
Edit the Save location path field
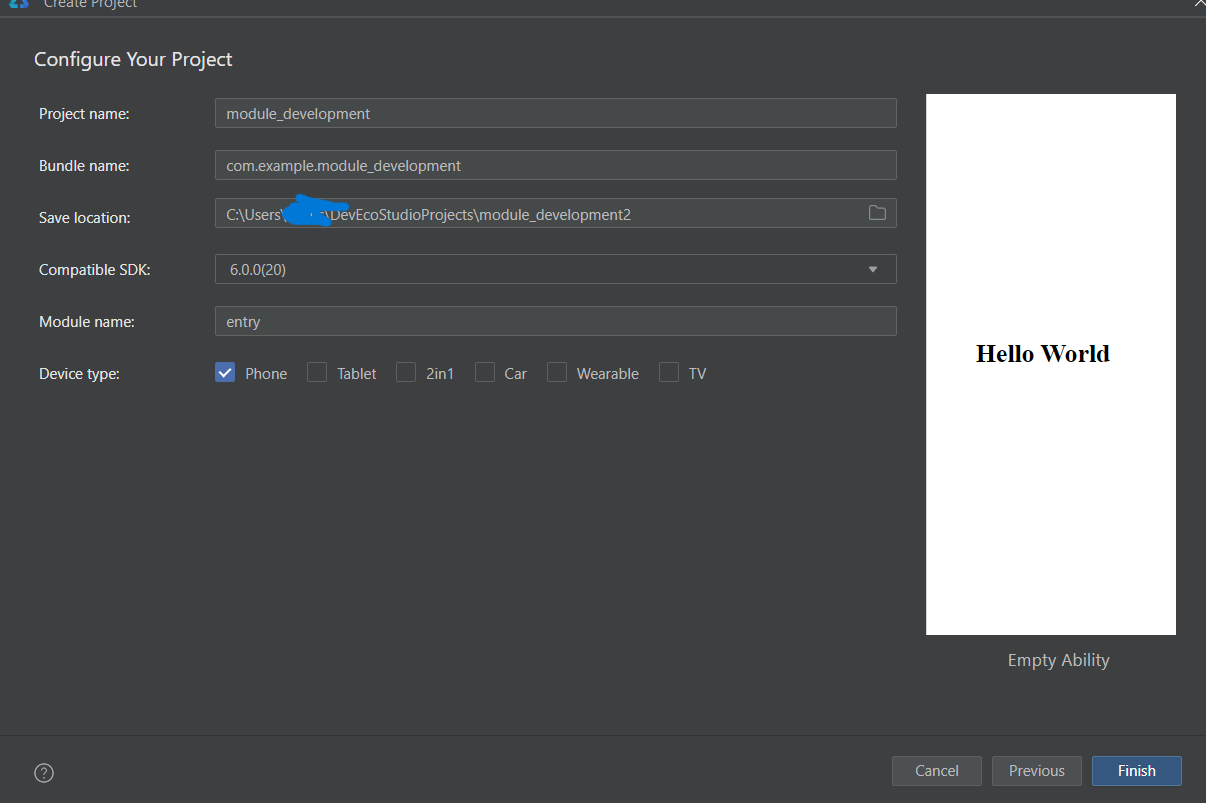tap(540, 214)
